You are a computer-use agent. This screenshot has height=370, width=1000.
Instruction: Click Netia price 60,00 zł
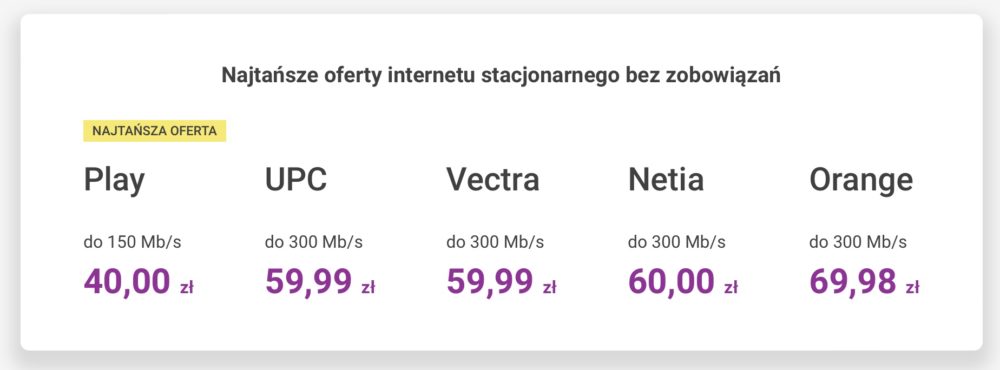tap(683, 281)
